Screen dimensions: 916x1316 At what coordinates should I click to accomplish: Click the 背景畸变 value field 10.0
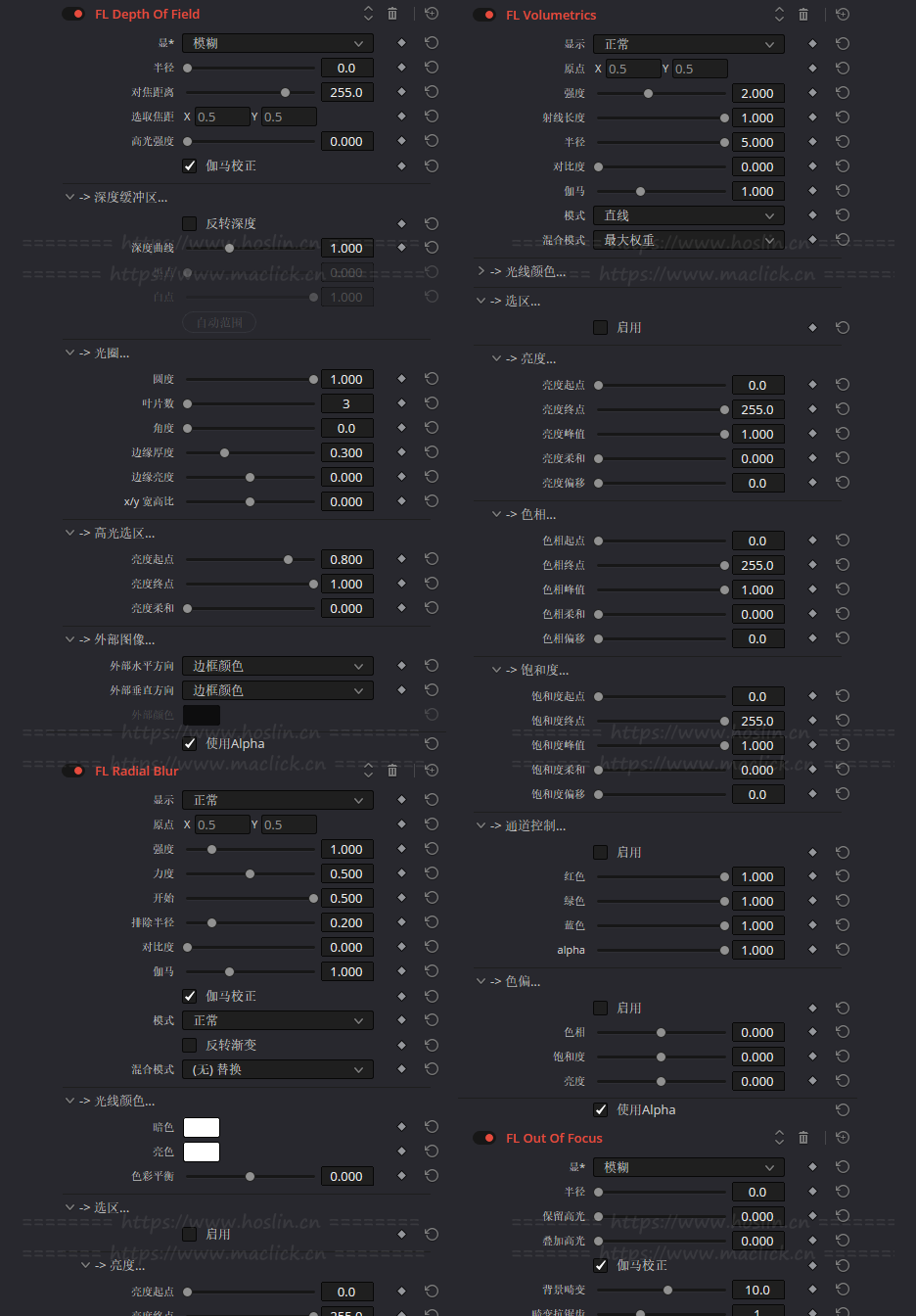click(x=757, y=1290)
